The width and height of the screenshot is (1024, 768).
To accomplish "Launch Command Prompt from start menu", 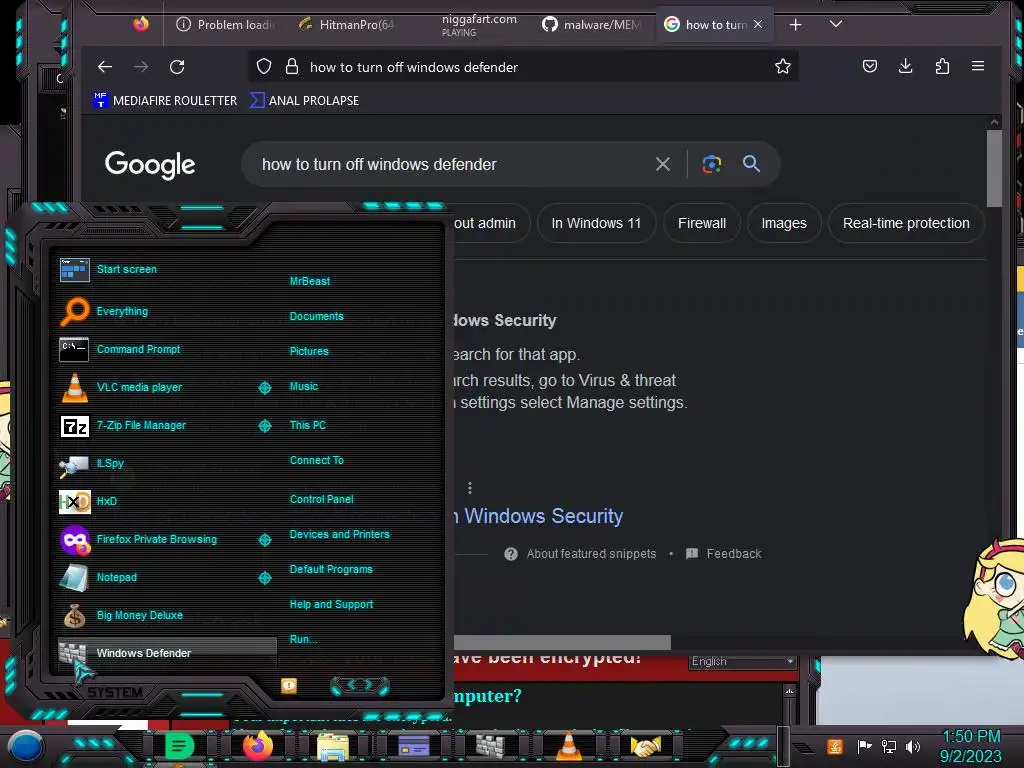I will coord(138,349).
